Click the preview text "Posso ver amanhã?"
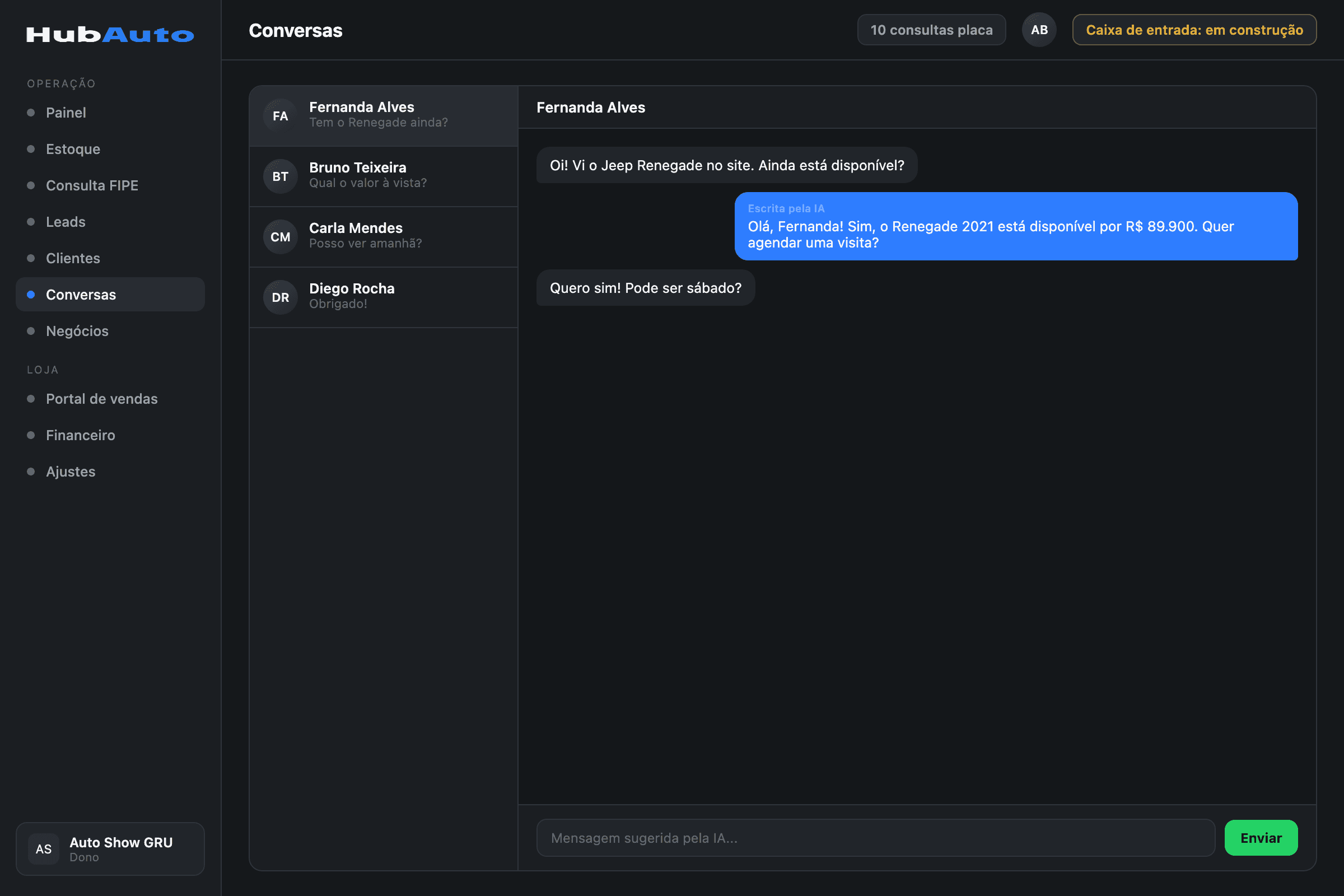The image size is (1344, 896). tap(366, 244)
